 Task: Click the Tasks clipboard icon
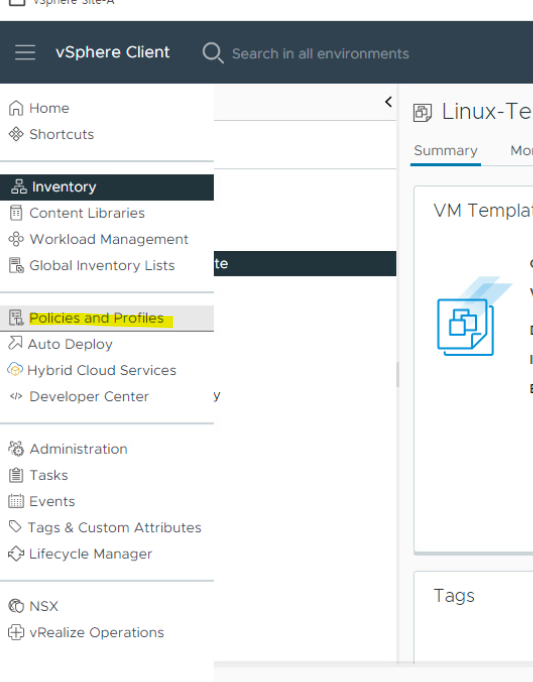tap(16, 475)
